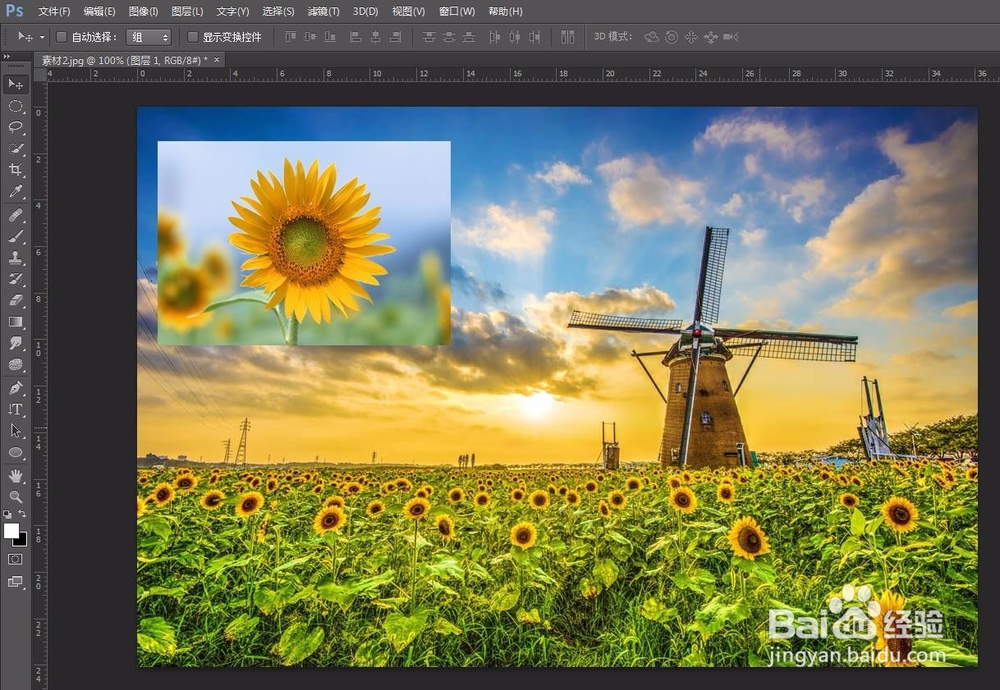Viewport: 1000px width, 690px height.
Task: Distribute left edges of layers
Action: click(x=495, y=37)
